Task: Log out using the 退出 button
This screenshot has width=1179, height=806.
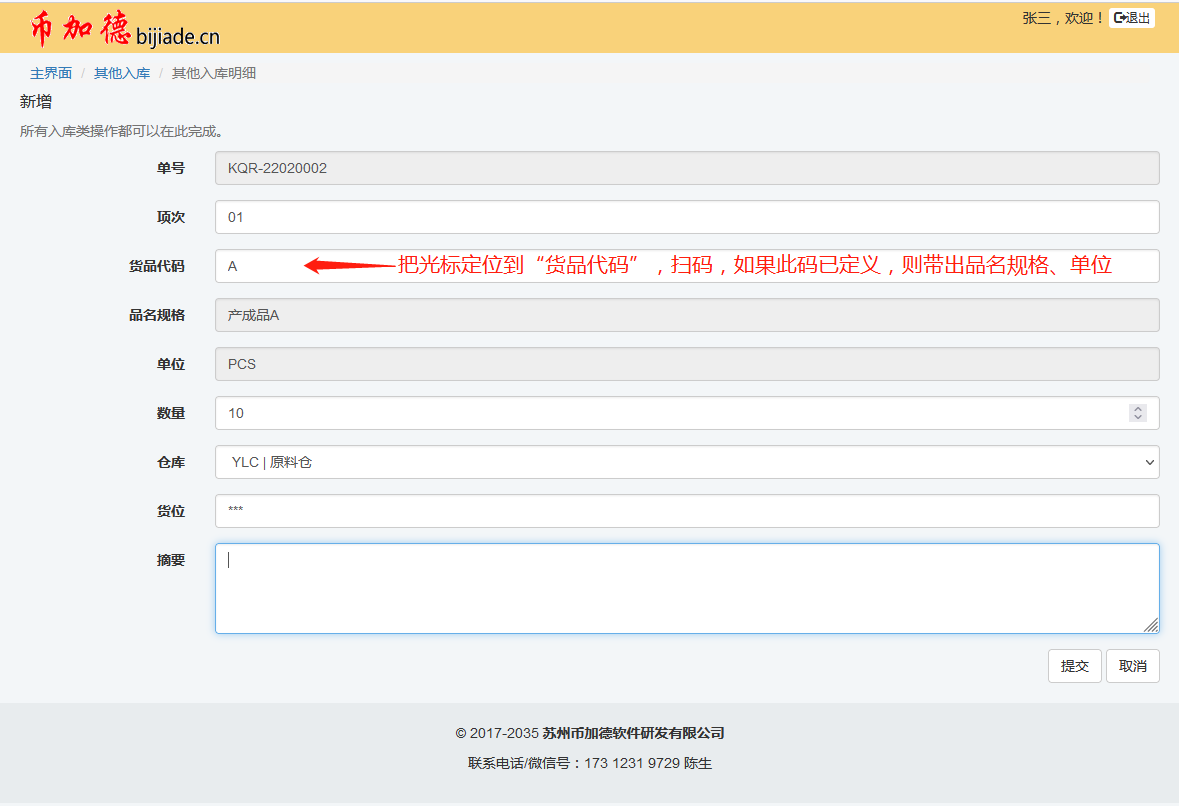Action: click(1132, 18)
